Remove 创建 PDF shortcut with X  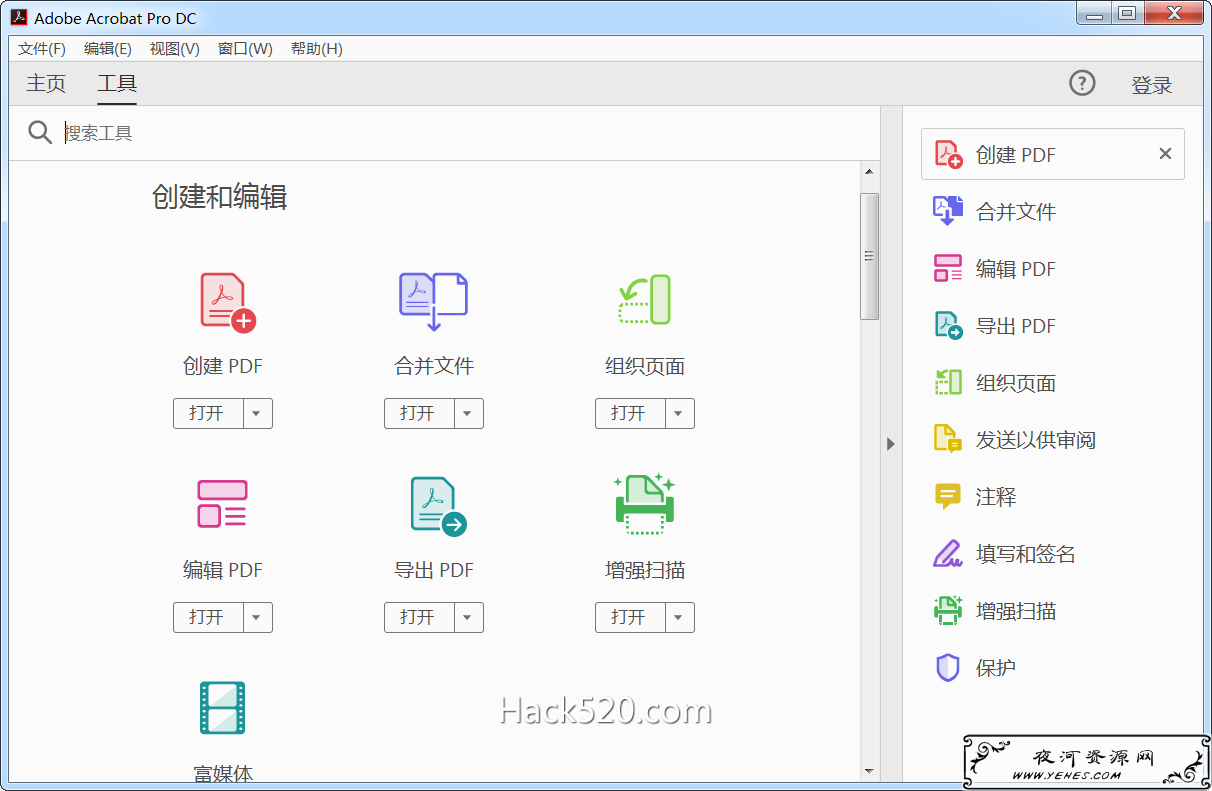click(x=1165, y=154)
